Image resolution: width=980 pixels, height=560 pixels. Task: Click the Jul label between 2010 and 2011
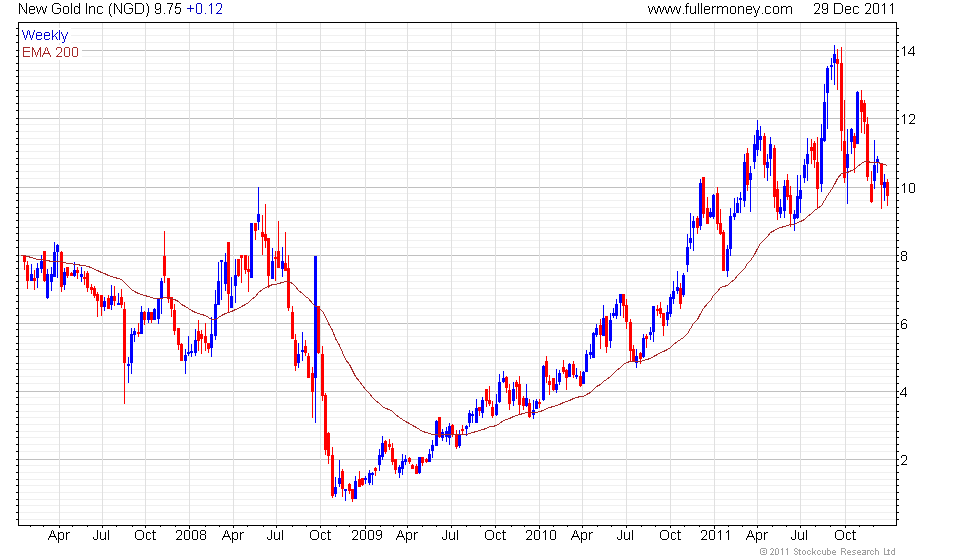point(625,536)
